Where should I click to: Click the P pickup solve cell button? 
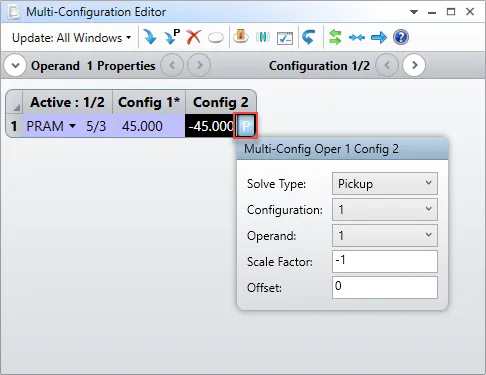pos(246,126)
